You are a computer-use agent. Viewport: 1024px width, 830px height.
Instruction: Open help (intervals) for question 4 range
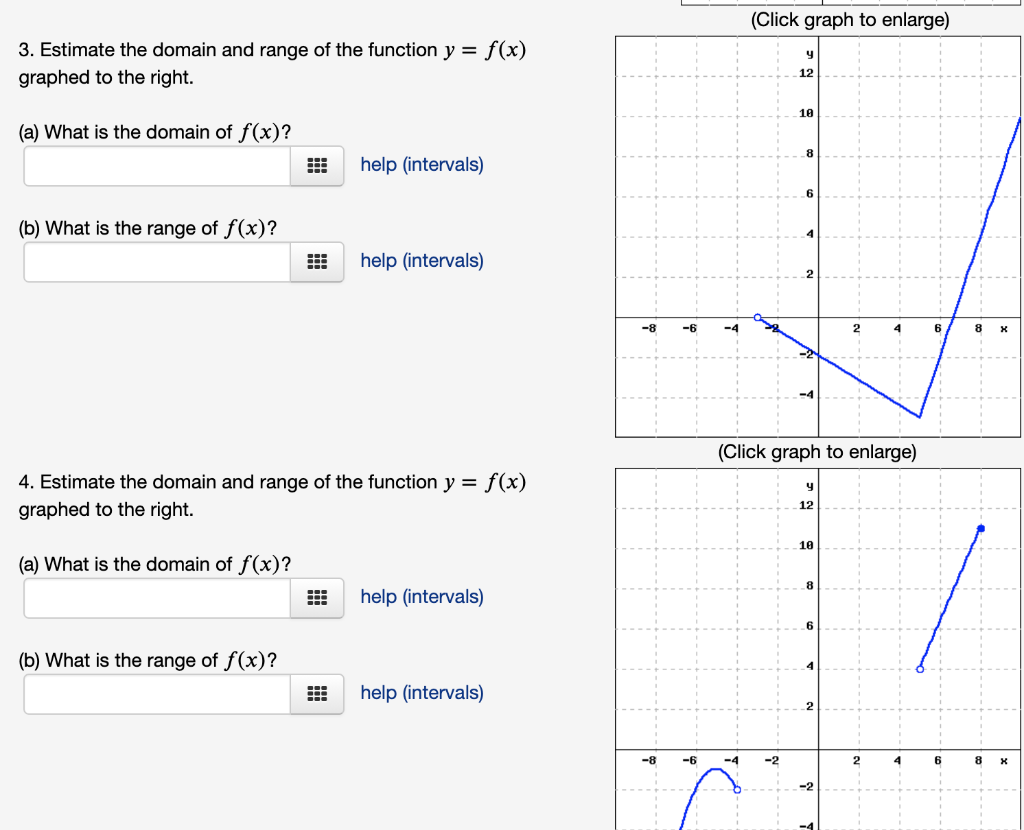click(421, 692)
